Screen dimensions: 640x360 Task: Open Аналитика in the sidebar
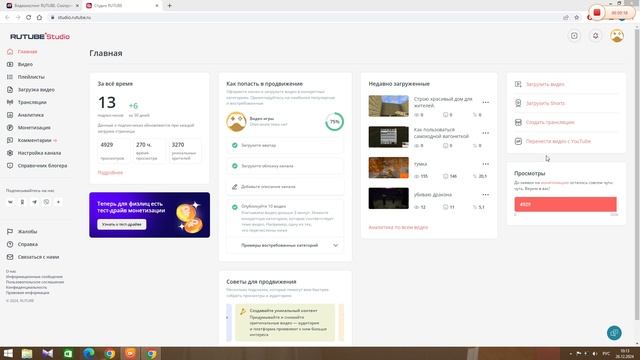pos(31,115)
